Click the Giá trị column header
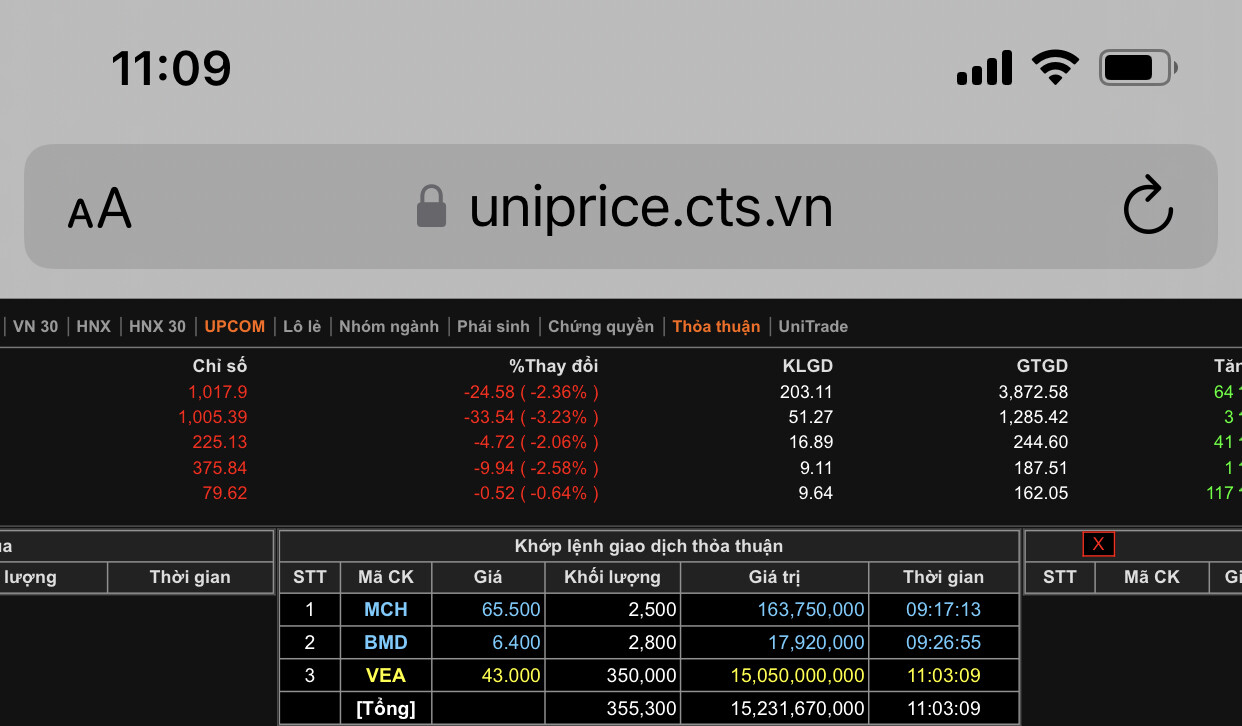The image size is (1242, 726). pyautogui.click(x=774, y=577)
